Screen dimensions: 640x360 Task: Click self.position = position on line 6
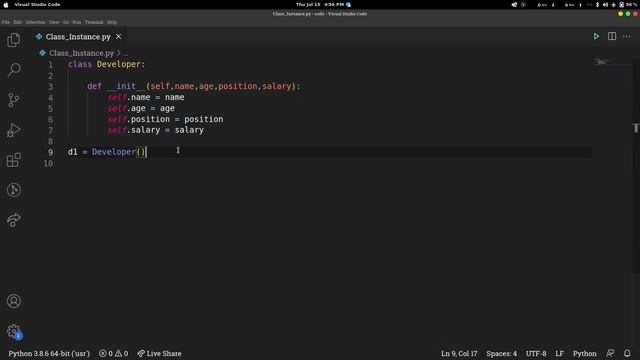165,119
